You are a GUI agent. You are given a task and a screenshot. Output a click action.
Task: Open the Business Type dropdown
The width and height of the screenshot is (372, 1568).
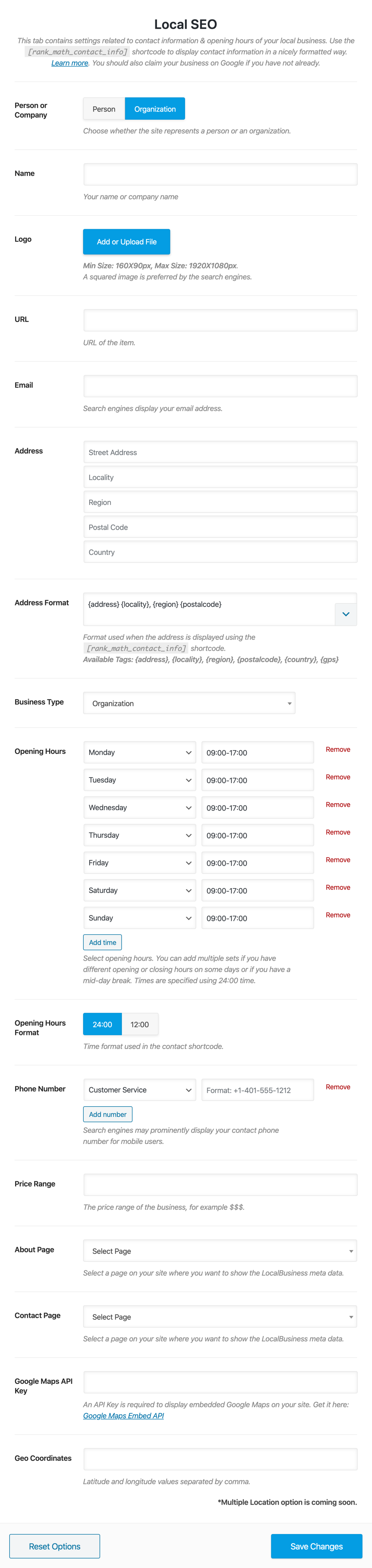tap(189, 703)
